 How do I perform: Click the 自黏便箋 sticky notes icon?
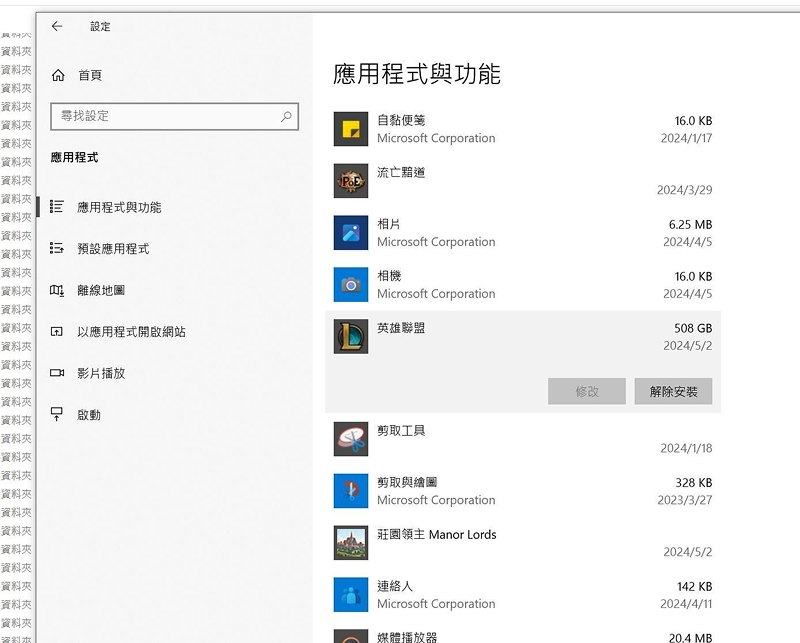[x=351, y=129]
